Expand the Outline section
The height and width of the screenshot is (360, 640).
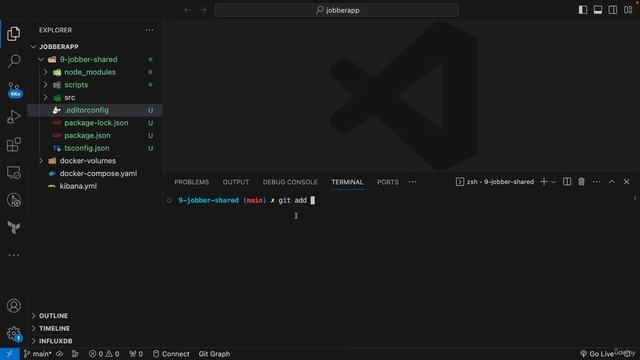point(33,316)
